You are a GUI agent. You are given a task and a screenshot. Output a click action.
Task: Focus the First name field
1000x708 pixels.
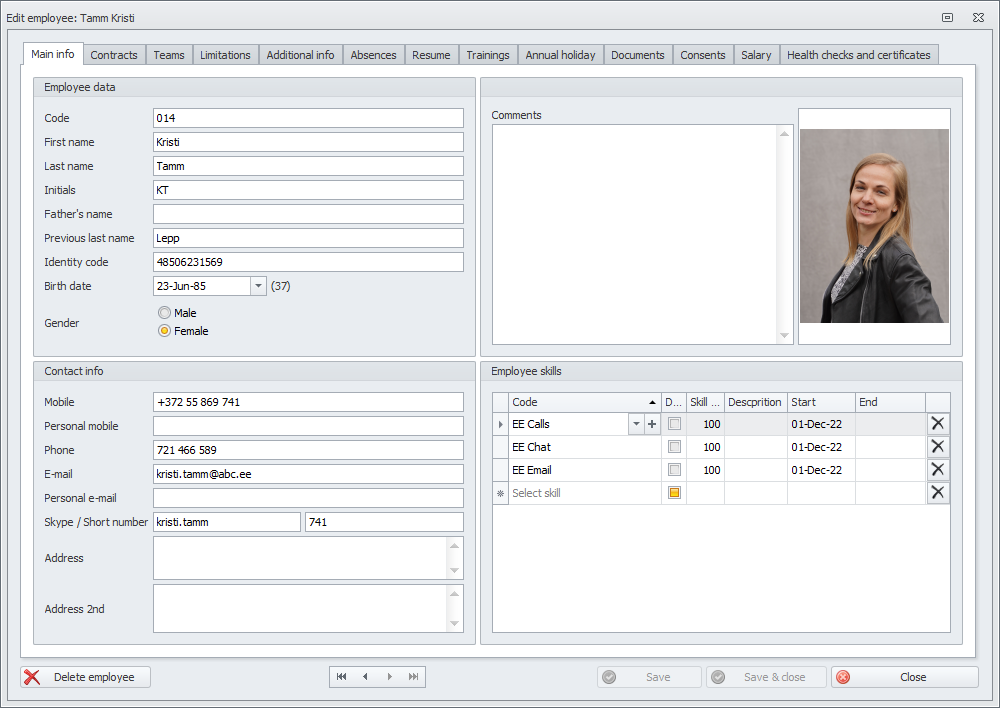point(308,142)
